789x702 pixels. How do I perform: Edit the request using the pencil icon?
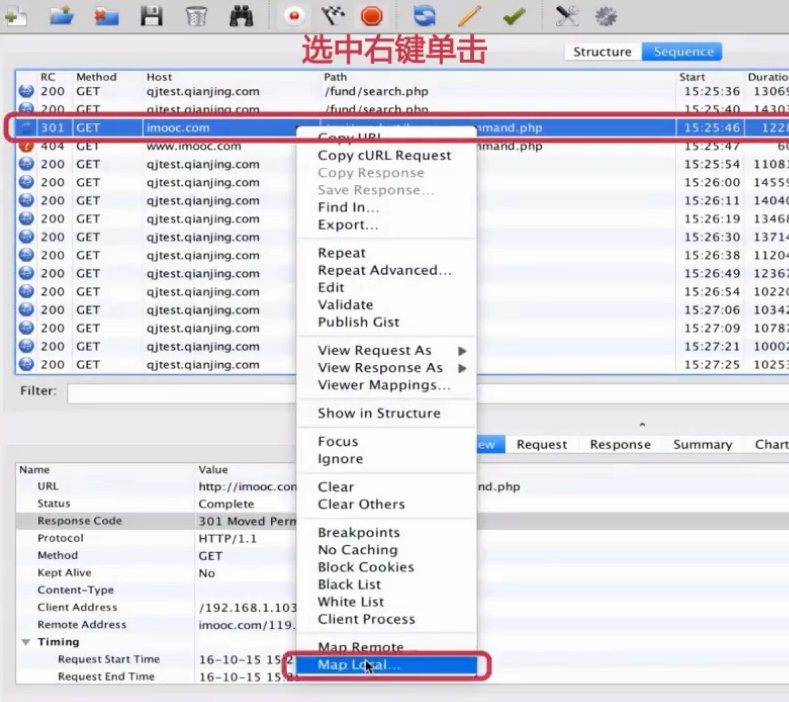[469, 17]
